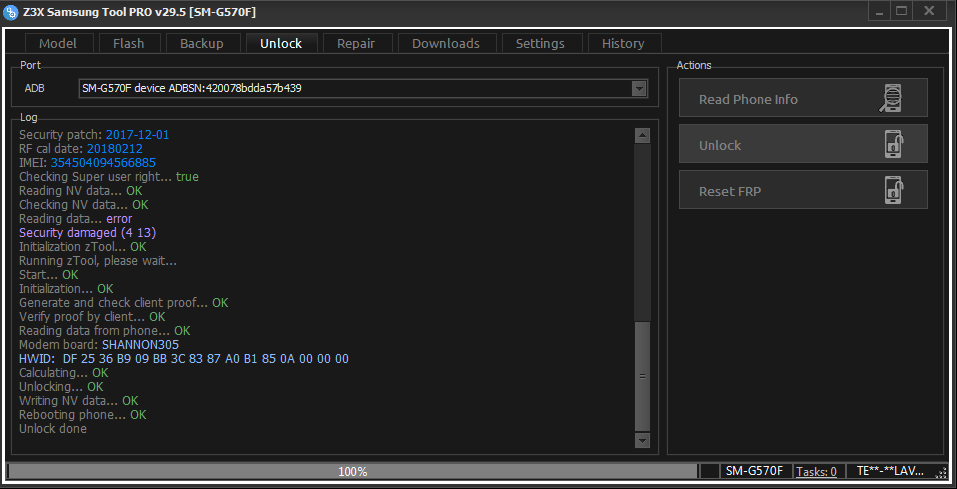The height and width of the screenshot is (489, 957).
Task: Click the Z3X app icon in title bar
Action: [x=10, y=12]
